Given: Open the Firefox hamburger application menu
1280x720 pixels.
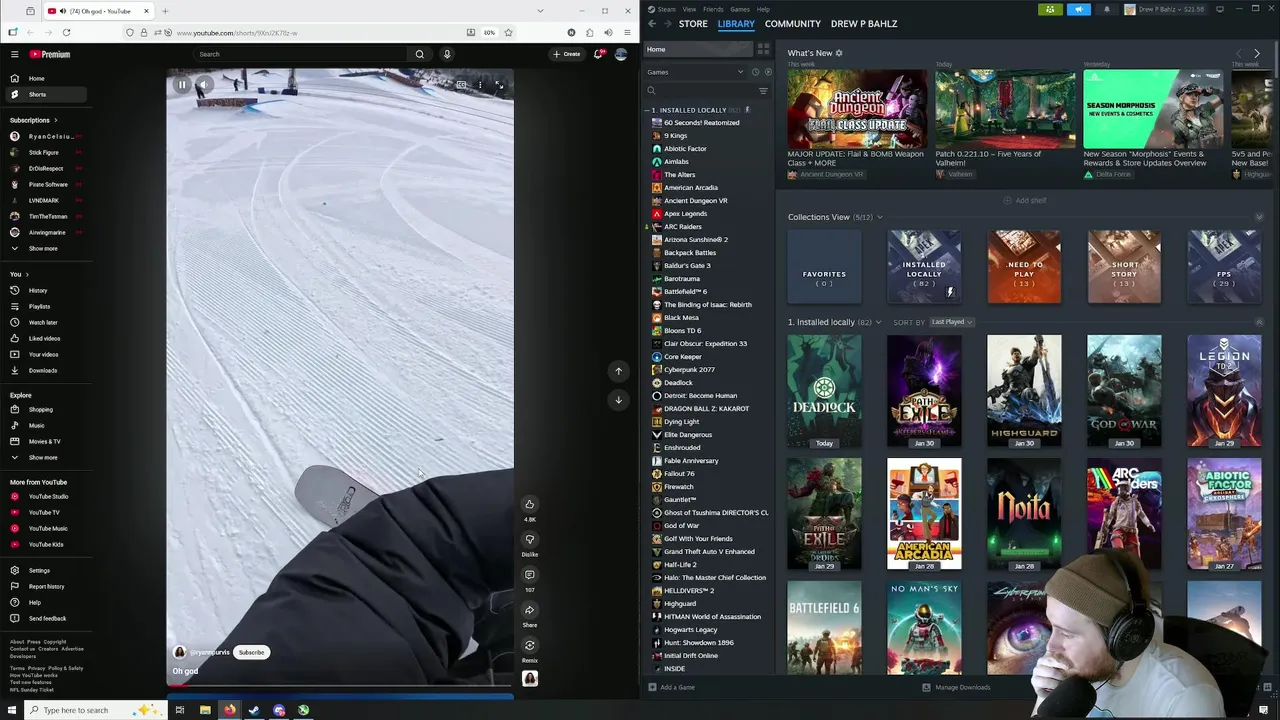Looking at the screenshot, I should click(626, 32).
